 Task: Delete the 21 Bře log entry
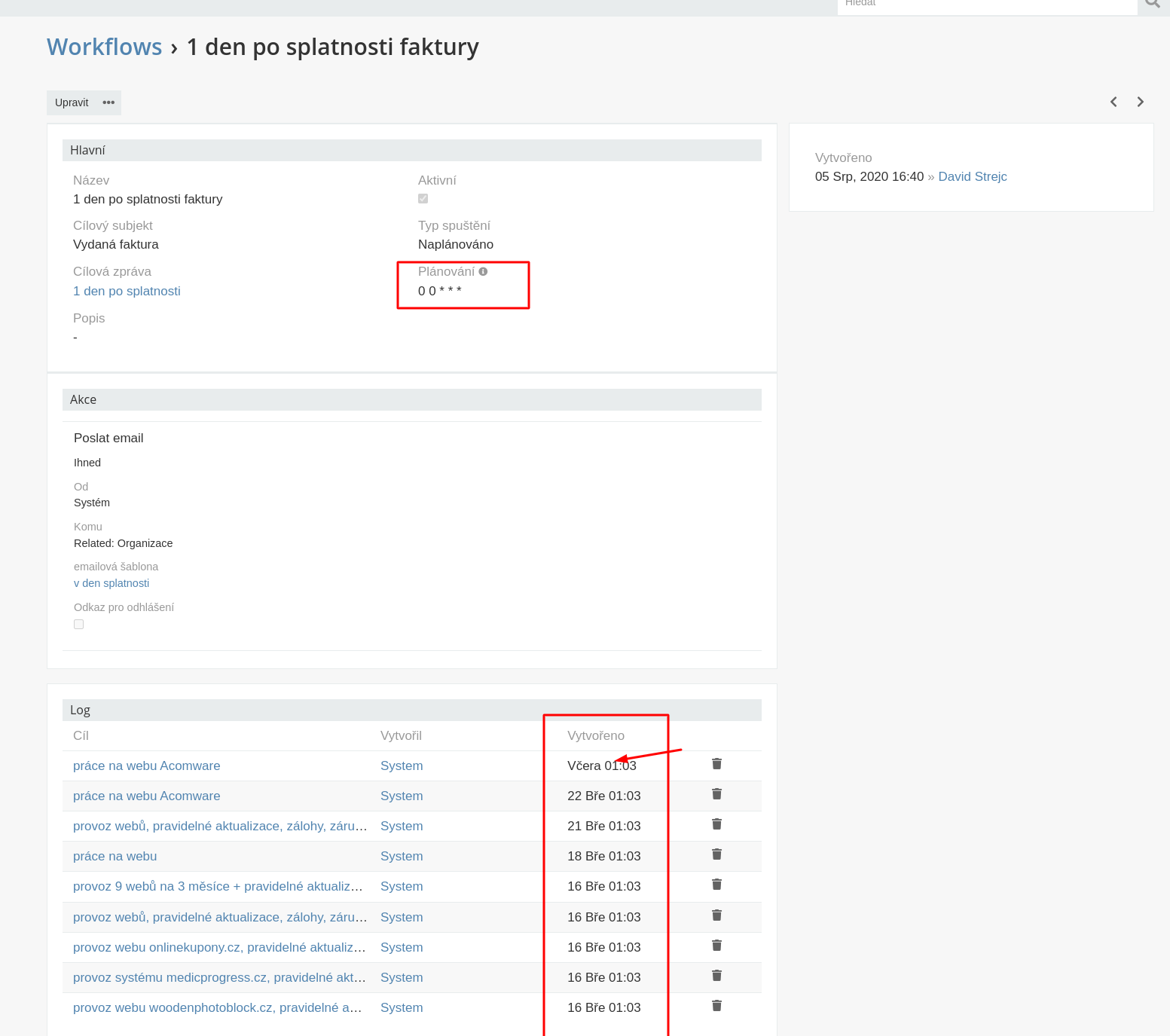pyautogui.click(x=716, y=824)
